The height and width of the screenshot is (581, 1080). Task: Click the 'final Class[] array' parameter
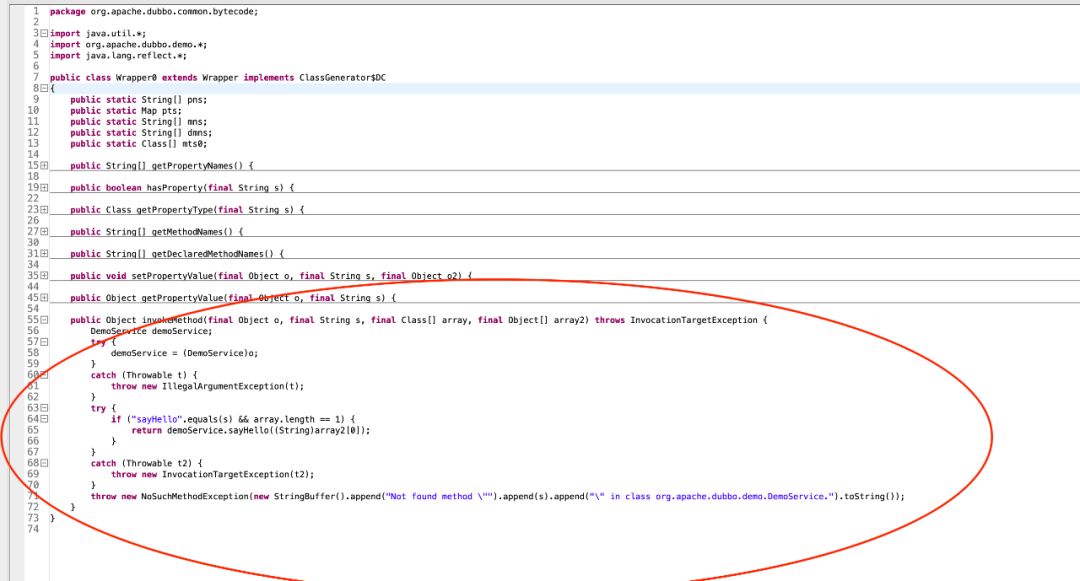pyautogui.click(x=420, y=320)
